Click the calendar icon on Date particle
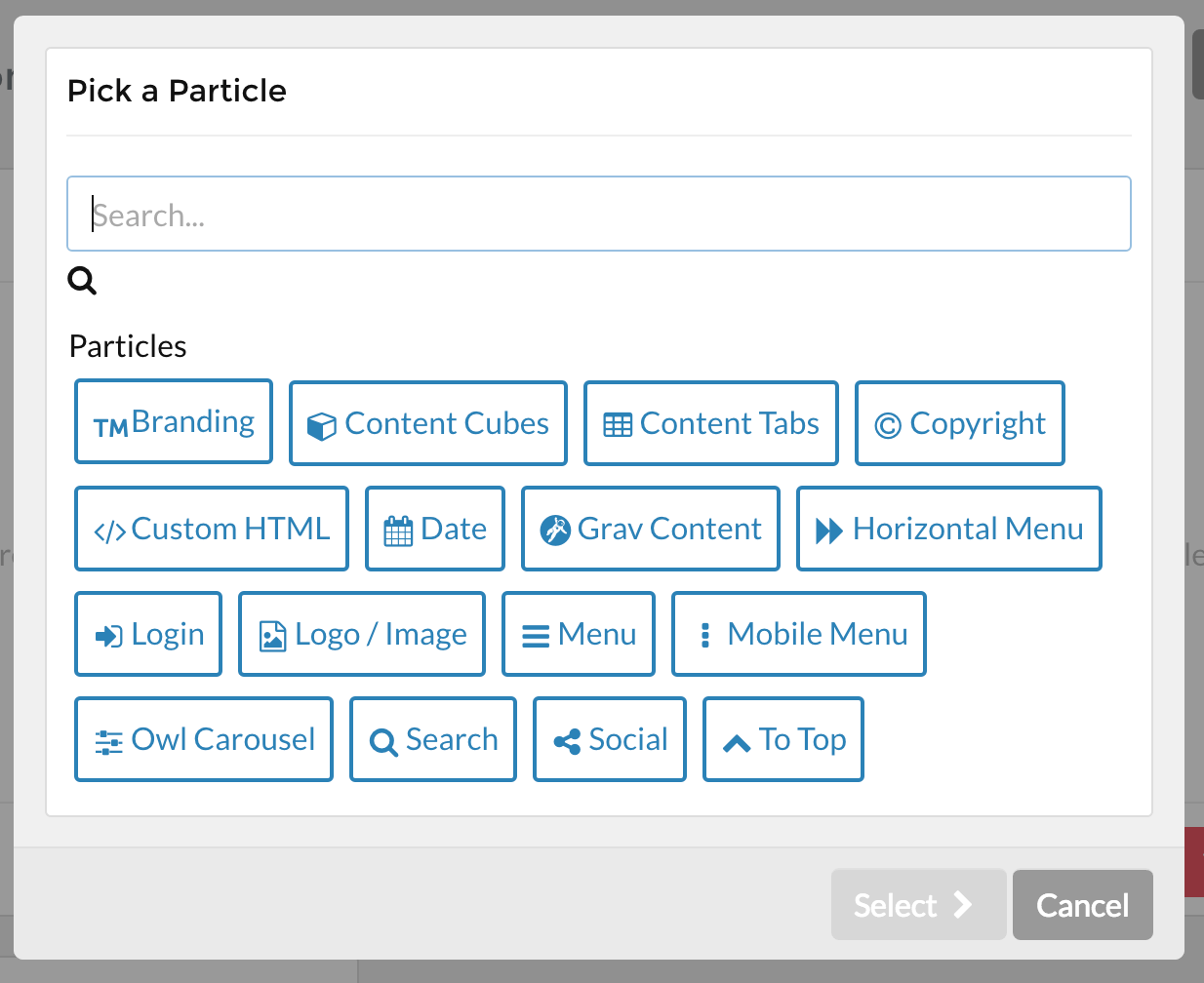The width and height of the screenshot is (1204, 983). (x=398, y=531)
